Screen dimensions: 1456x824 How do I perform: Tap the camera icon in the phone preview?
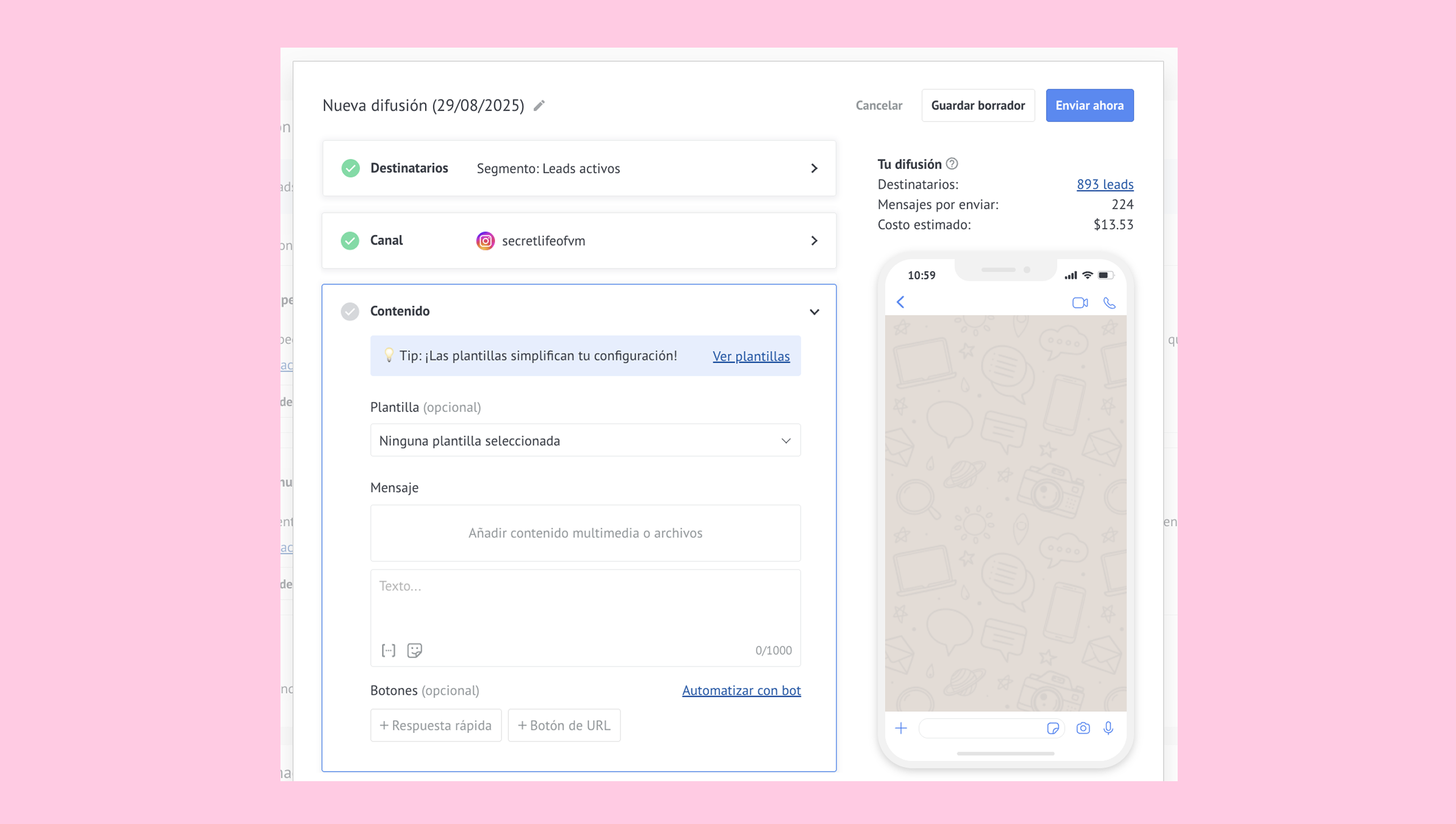click(1083, 728)
